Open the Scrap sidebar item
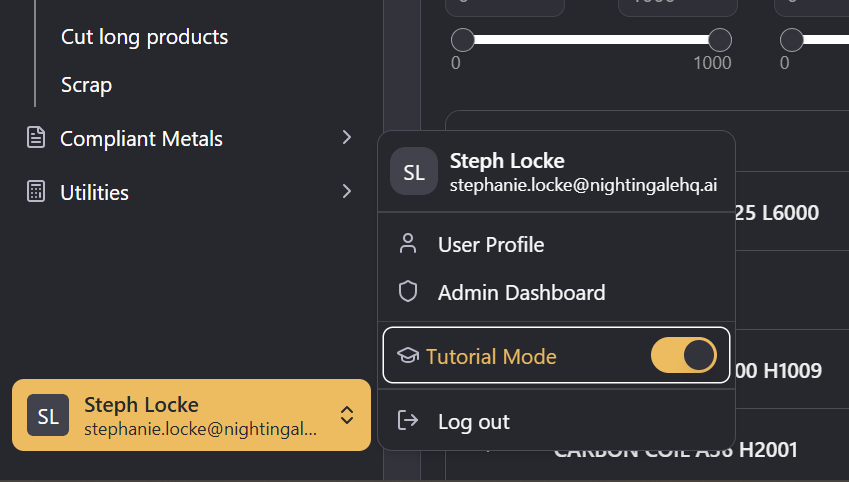 pyautogui.click(x=86, y=85)
